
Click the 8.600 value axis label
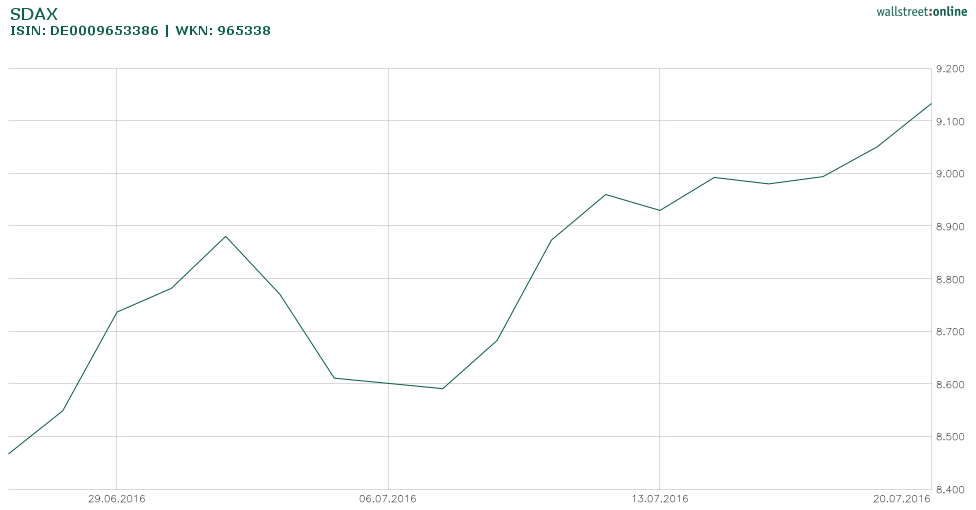point(949,385)
